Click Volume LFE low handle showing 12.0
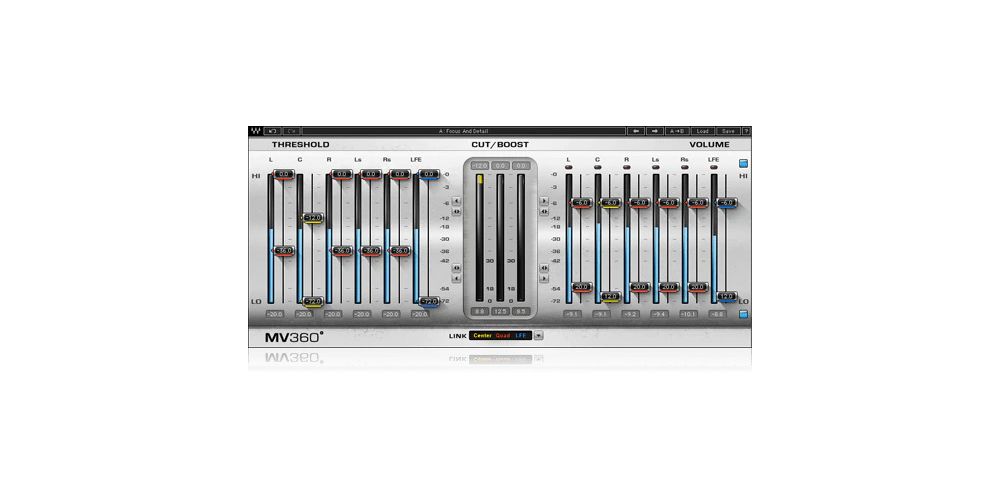Image resolution: width=1000 pixels, height=500 pixels. pos(726,297)
